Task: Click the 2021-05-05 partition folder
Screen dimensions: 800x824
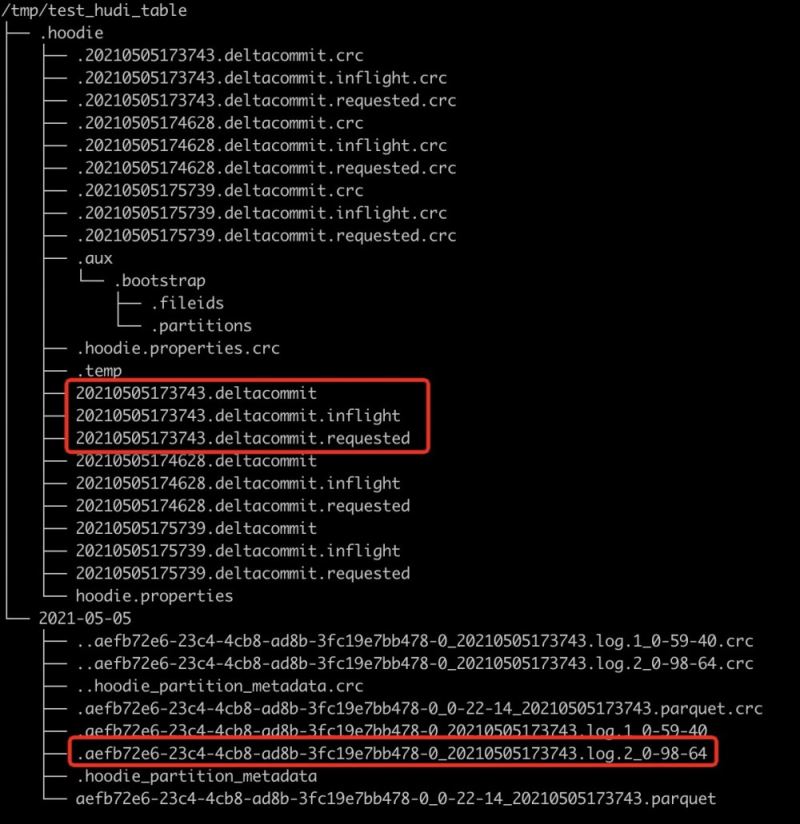Action: point(85,619)
